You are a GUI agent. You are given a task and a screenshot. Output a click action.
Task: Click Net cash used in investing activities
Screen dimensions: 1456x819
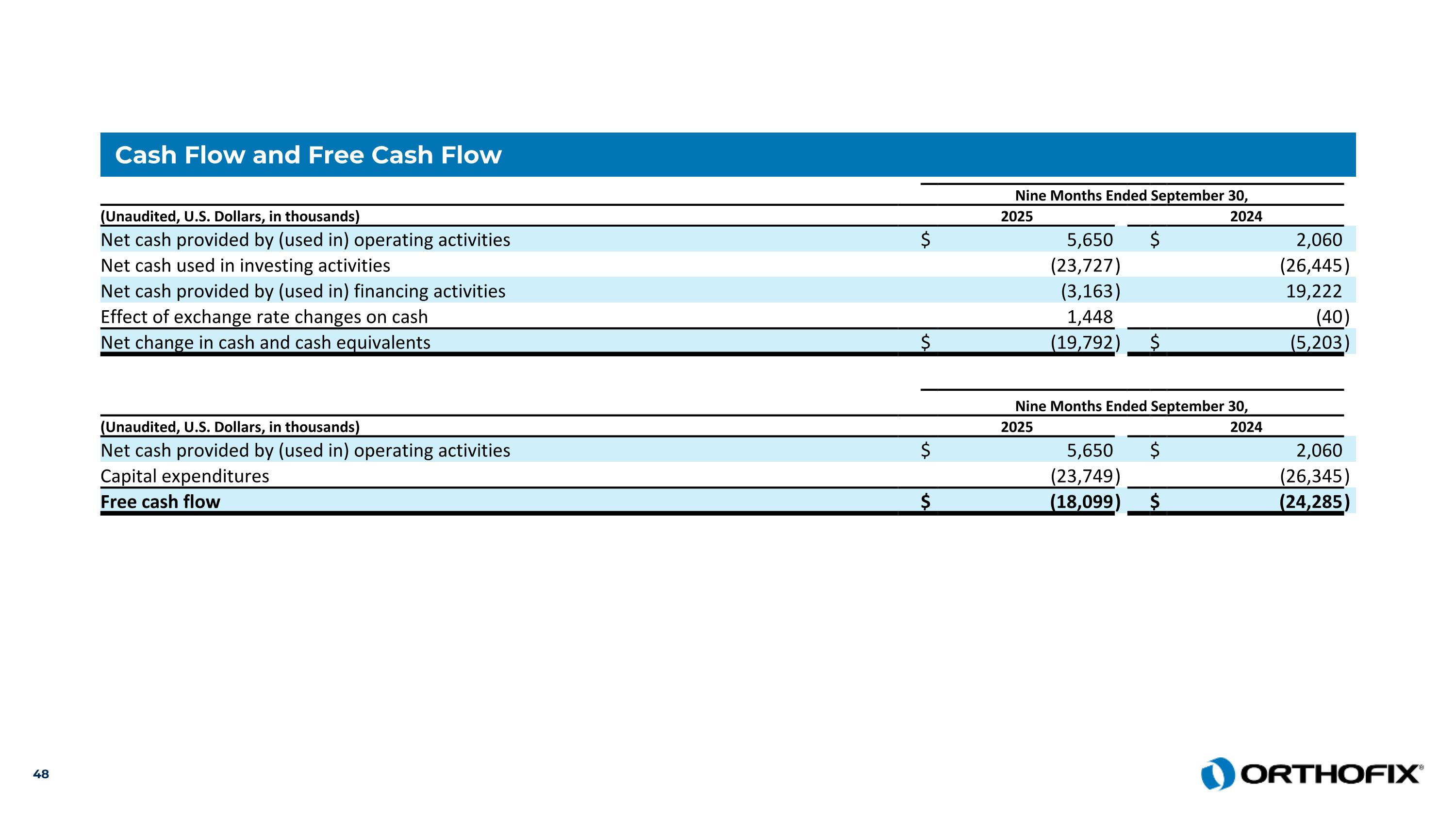tap(245, 265)
